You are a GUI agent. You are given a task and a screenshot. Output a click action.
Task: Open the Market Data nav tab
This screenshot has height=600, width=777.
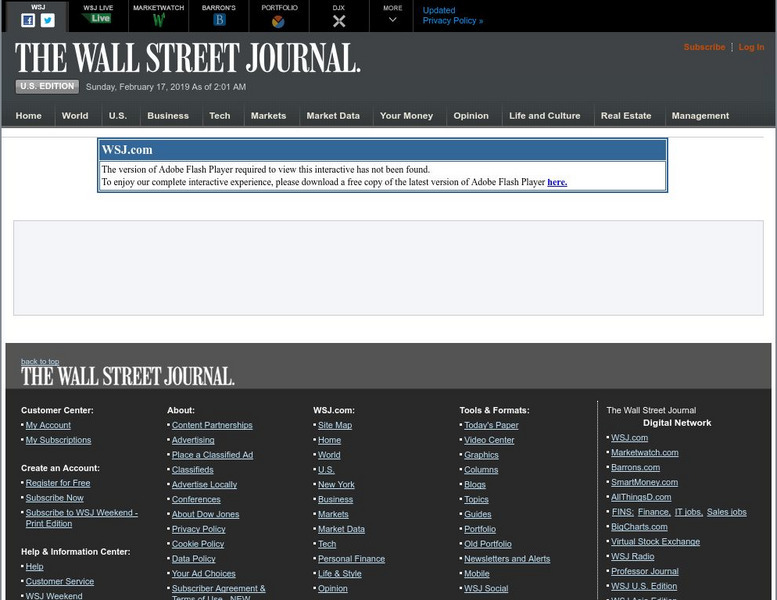tap(333, 115)
